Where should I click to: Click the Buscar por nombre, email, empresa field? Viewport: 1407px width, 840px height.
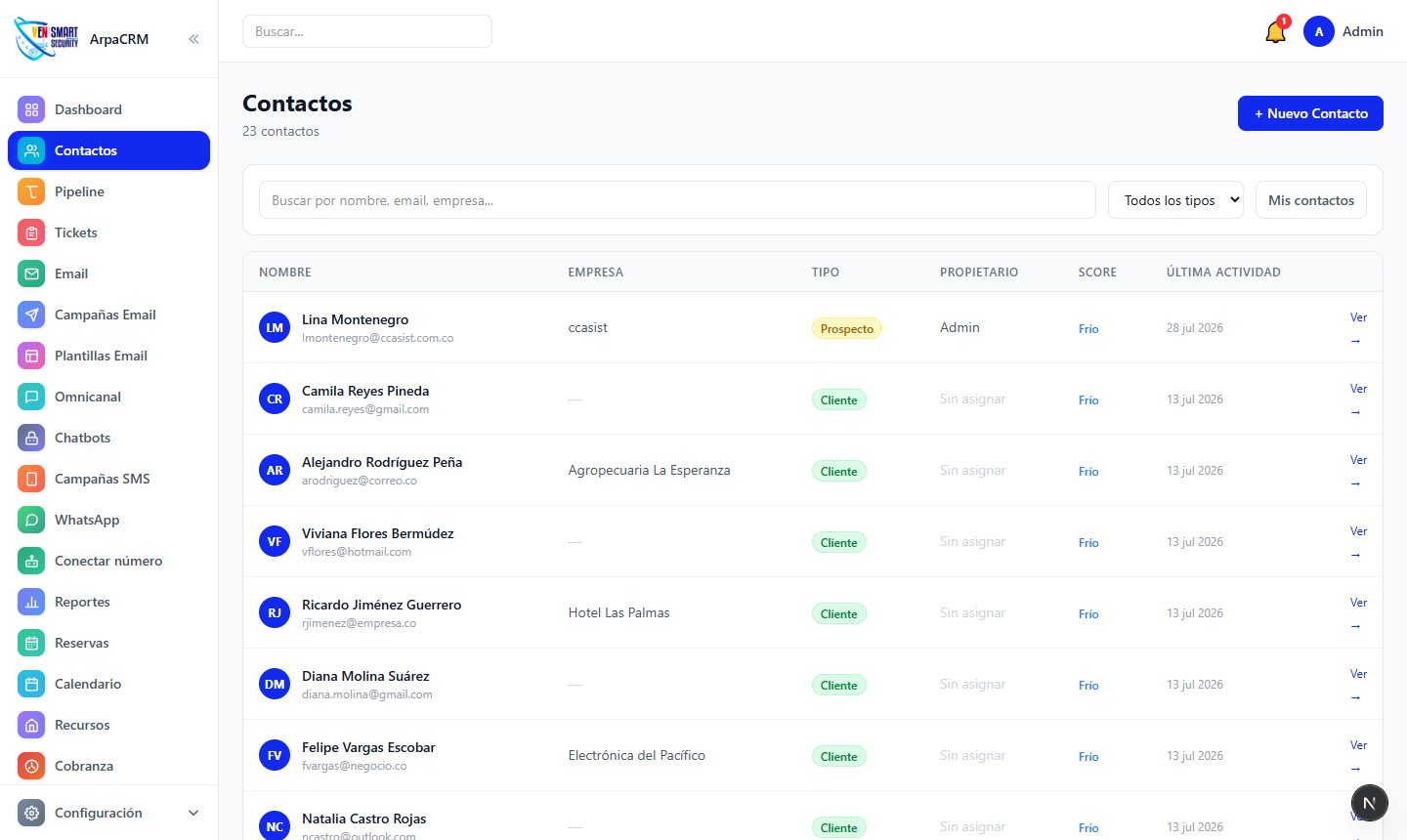point(677,200)
